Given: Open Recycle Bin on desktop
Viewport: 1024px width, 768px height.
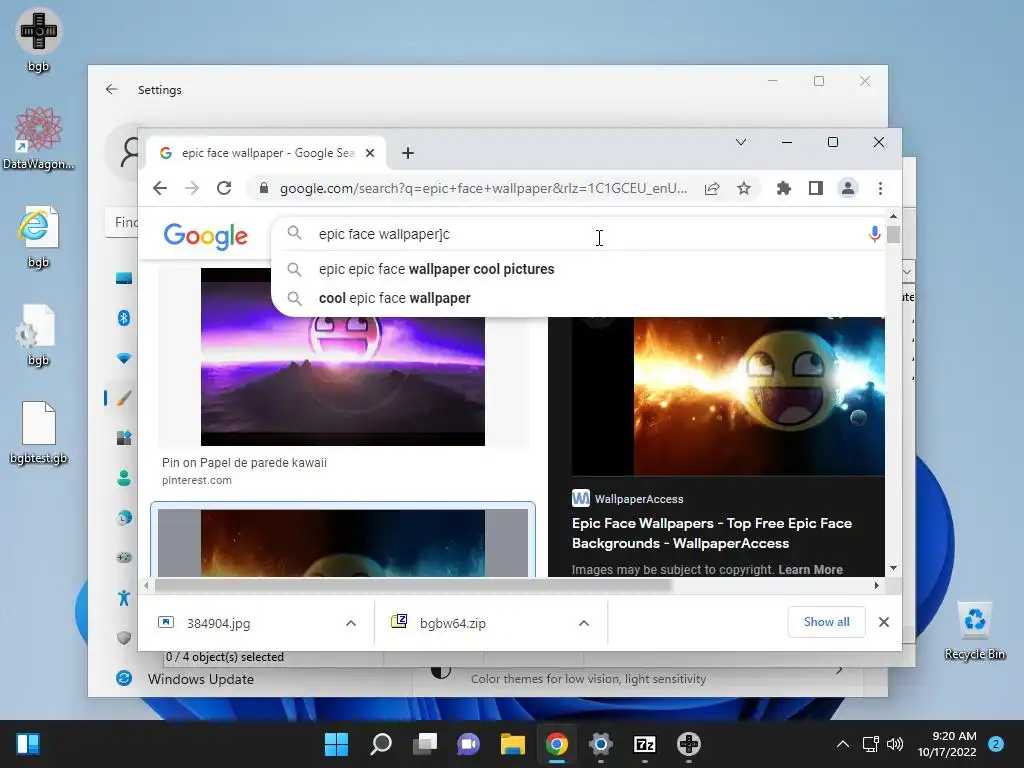Looking at the screenshot, I should 974,631.
